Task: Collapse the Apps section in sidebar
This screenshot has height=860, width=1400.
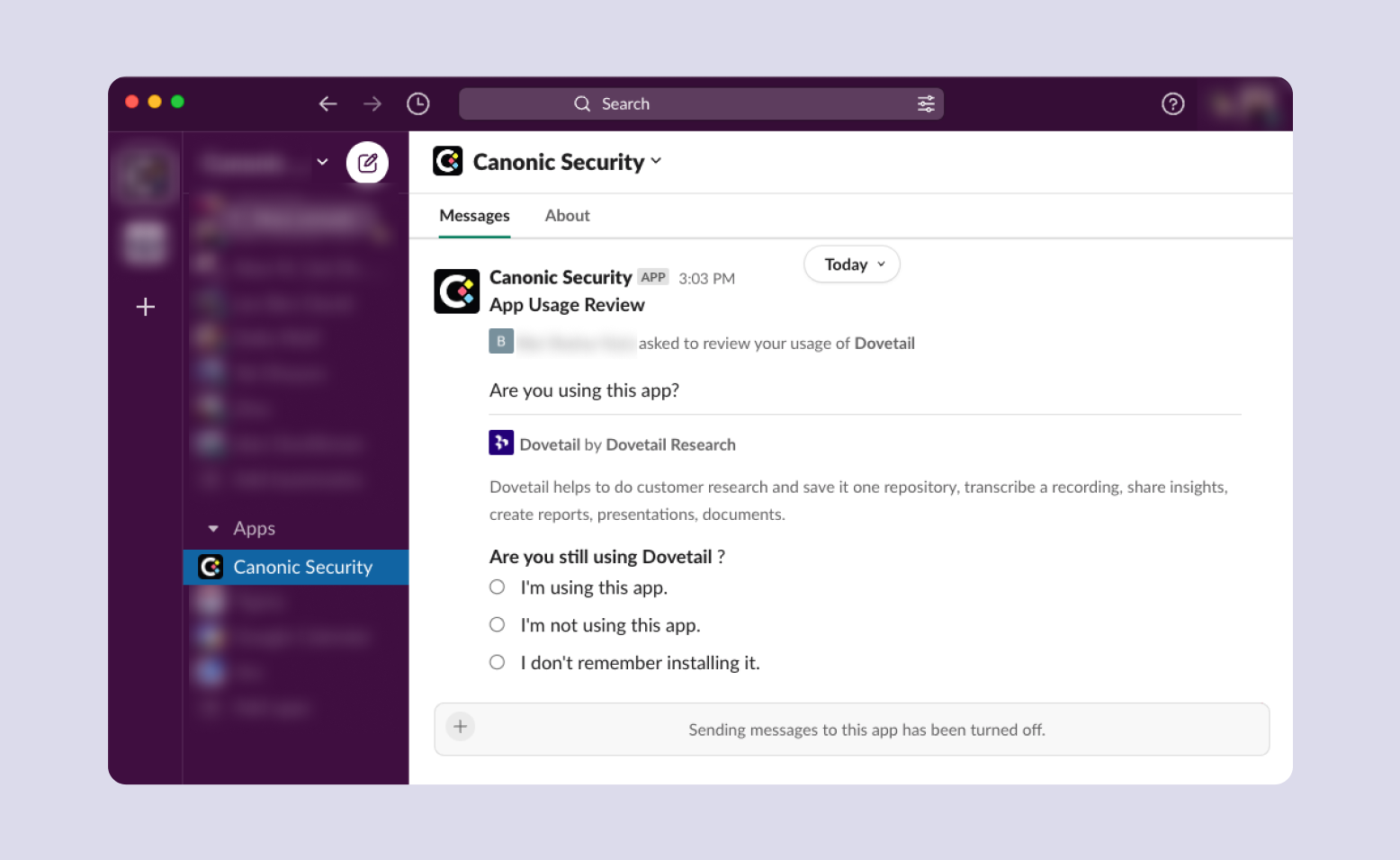Action: click(213, 528)
